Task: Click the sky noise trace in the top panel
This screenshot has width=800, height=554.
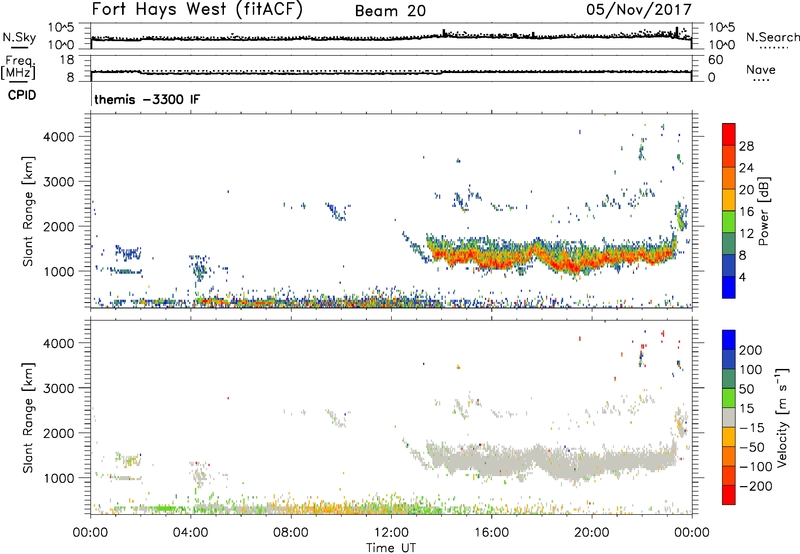Action: click(x=391, y=38)
